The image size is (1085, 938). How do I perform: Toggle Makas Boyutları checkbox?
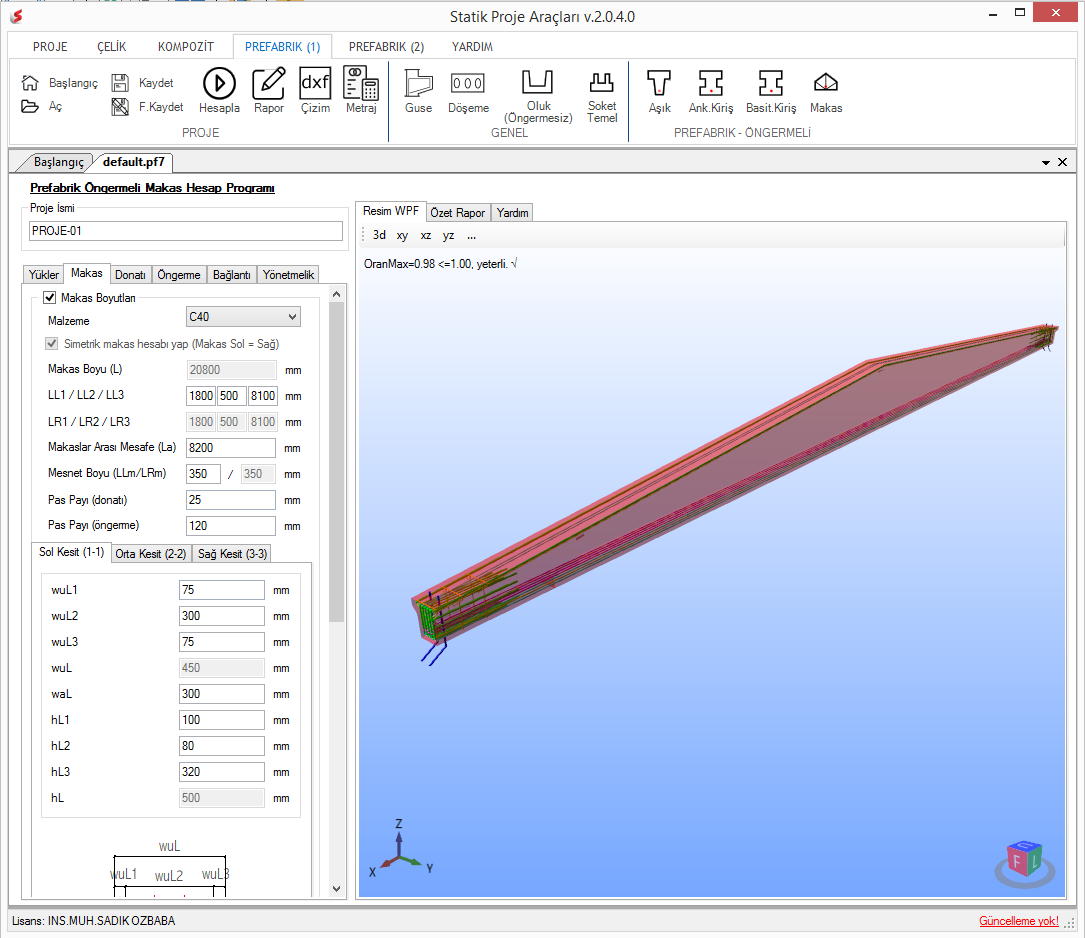pyautogui.click(x=49, y=297)
